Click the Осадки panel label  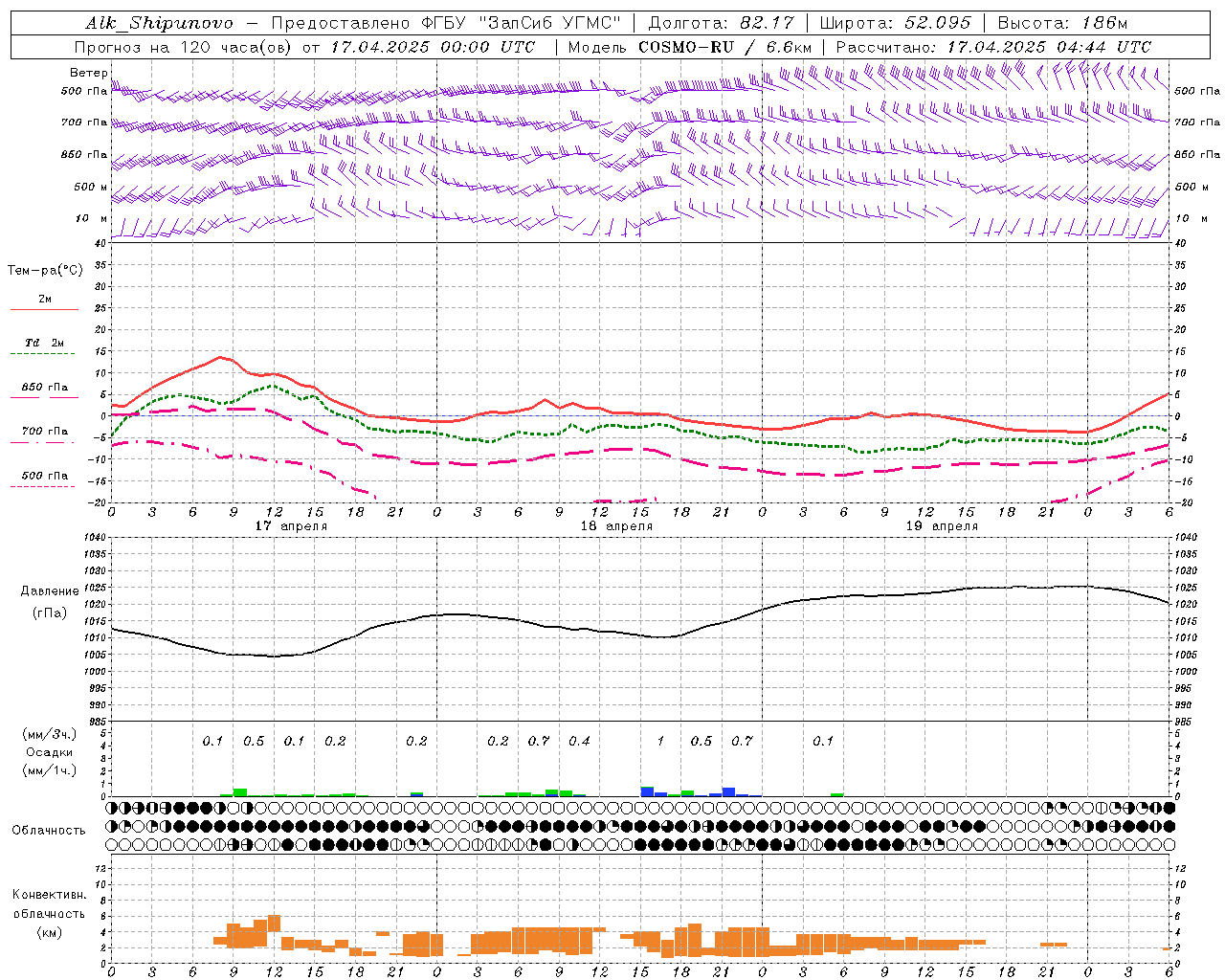pyautogui.click(x=49, y=753)
